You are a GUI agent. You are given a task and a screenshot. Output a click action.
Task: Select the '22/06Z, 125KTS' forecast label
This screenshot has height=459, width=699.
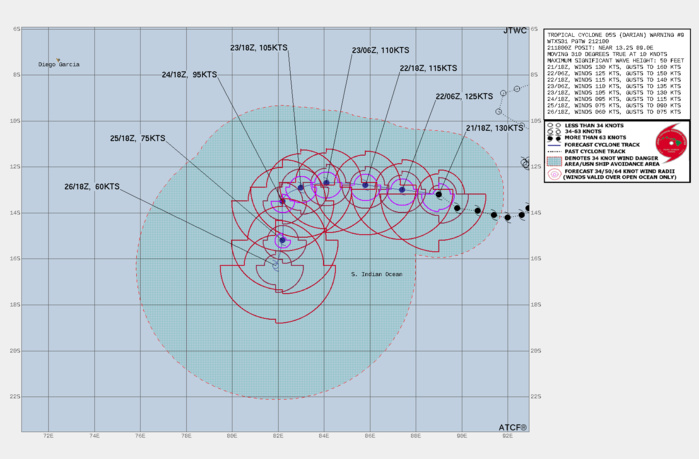[463, 97]
